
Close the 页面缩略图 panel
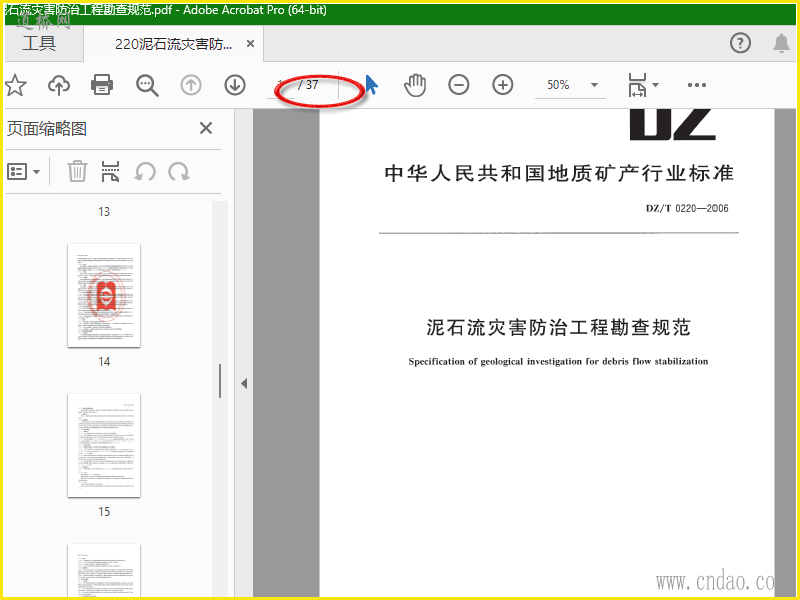pos(206,128)
